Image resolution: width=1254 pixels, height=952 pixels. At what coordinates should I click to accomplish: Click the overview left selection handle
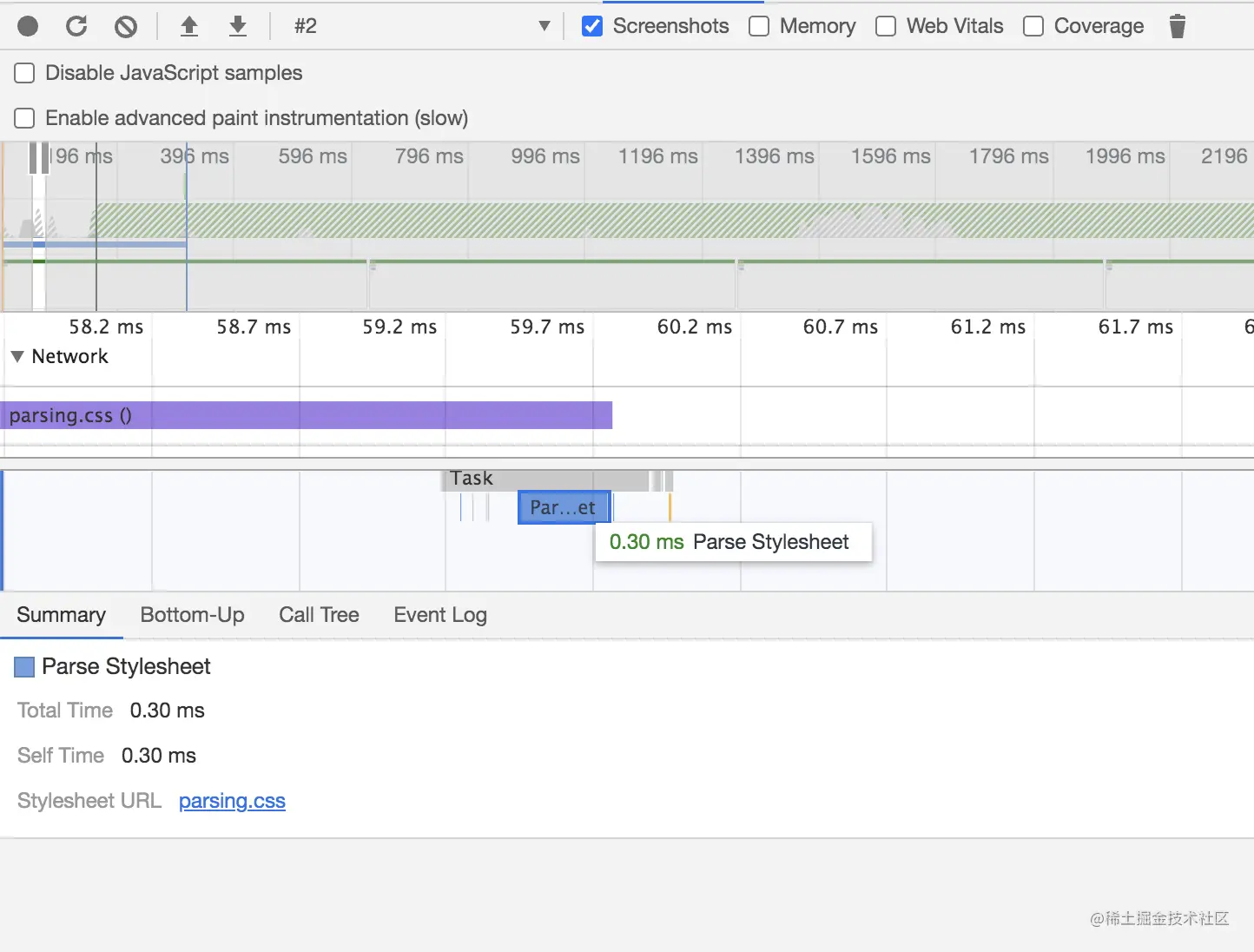tap(33, 158)
